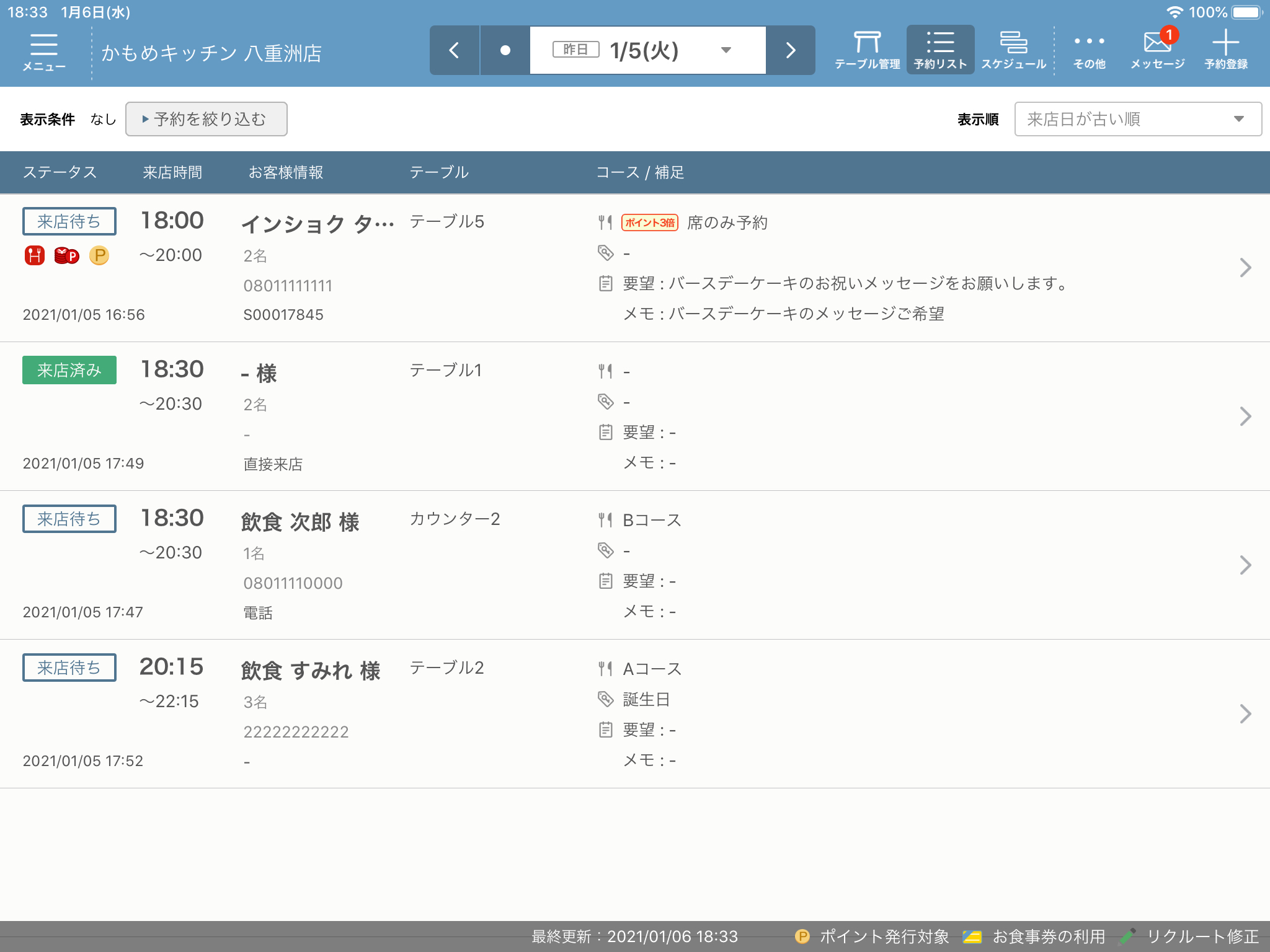Screen dimensions: 1270x952
Task: Jump to today with the dot button
Action: click(x=505, y=50)
